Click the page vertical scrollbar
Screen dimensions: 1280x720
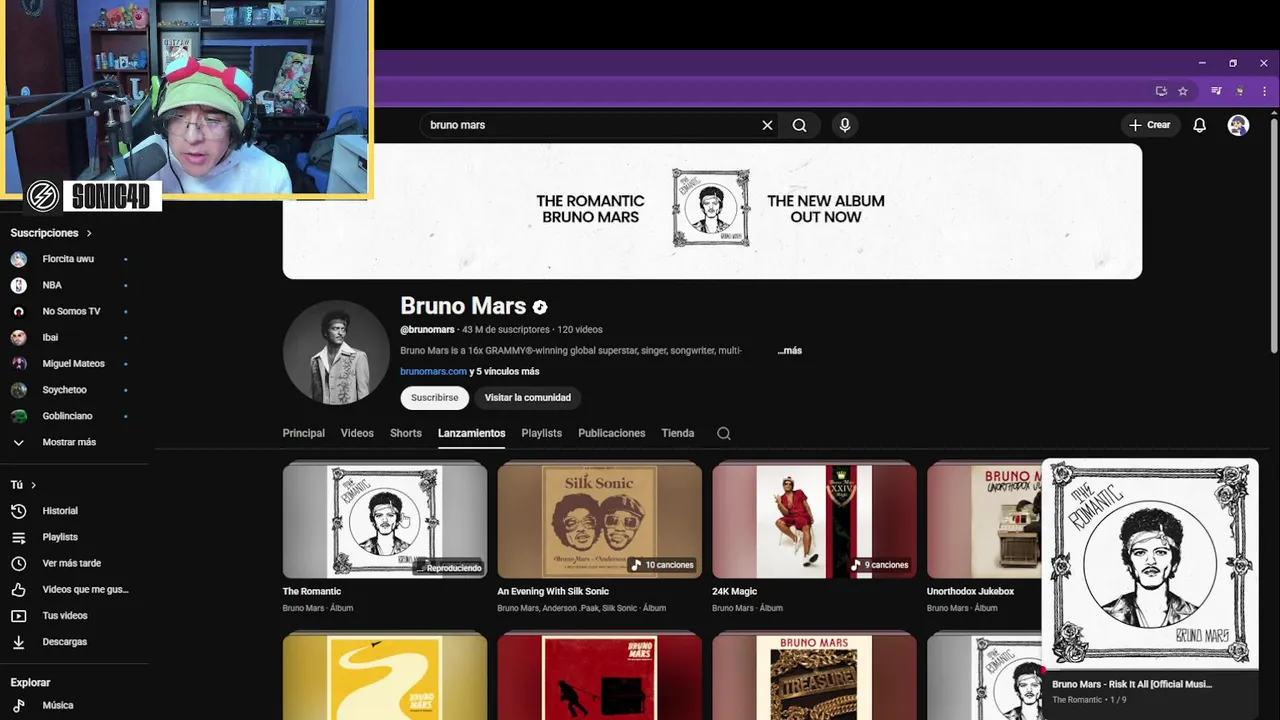tap(1273, 234)
